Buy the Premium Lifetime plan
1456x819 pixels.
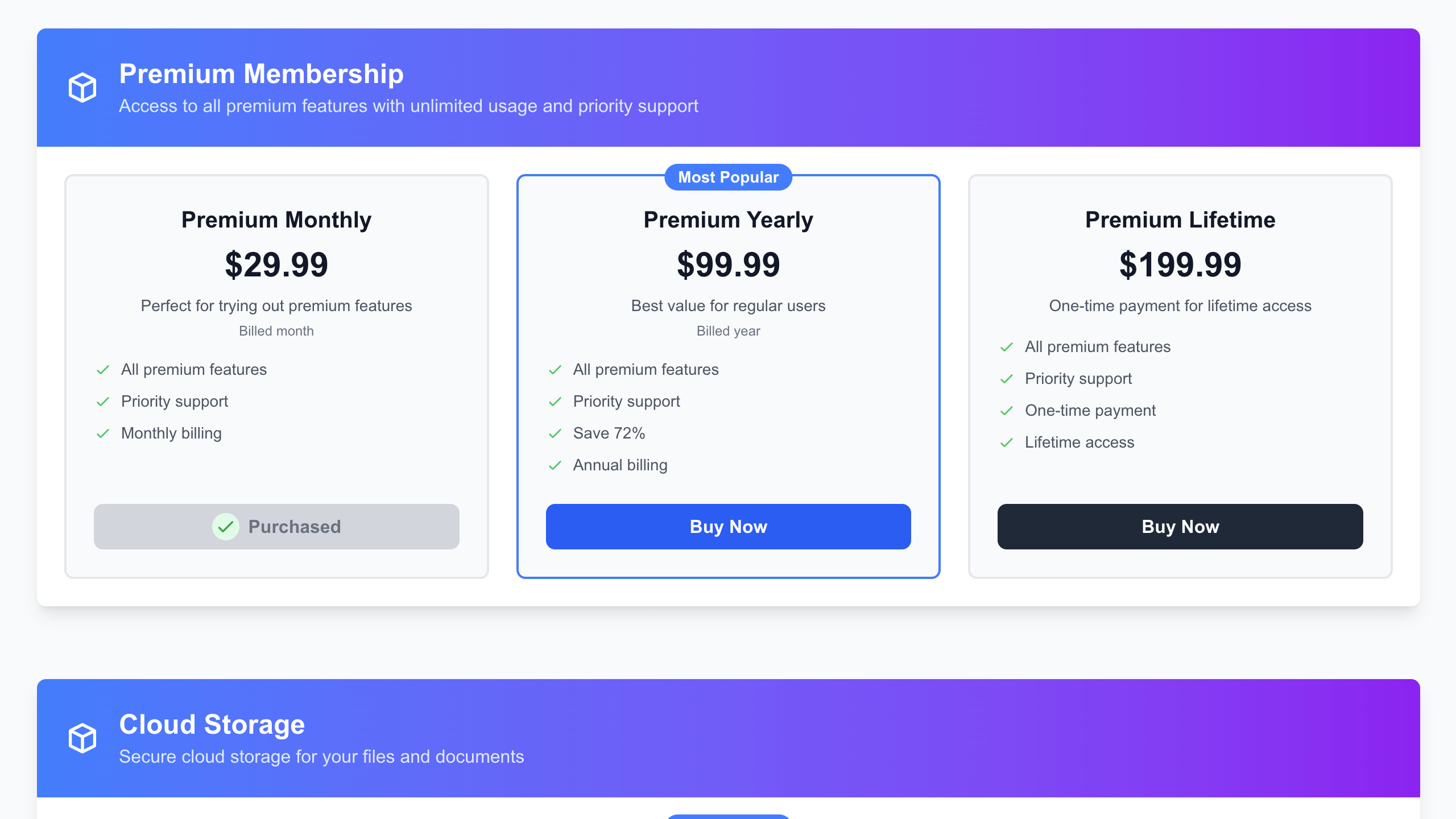(1180, 527)
